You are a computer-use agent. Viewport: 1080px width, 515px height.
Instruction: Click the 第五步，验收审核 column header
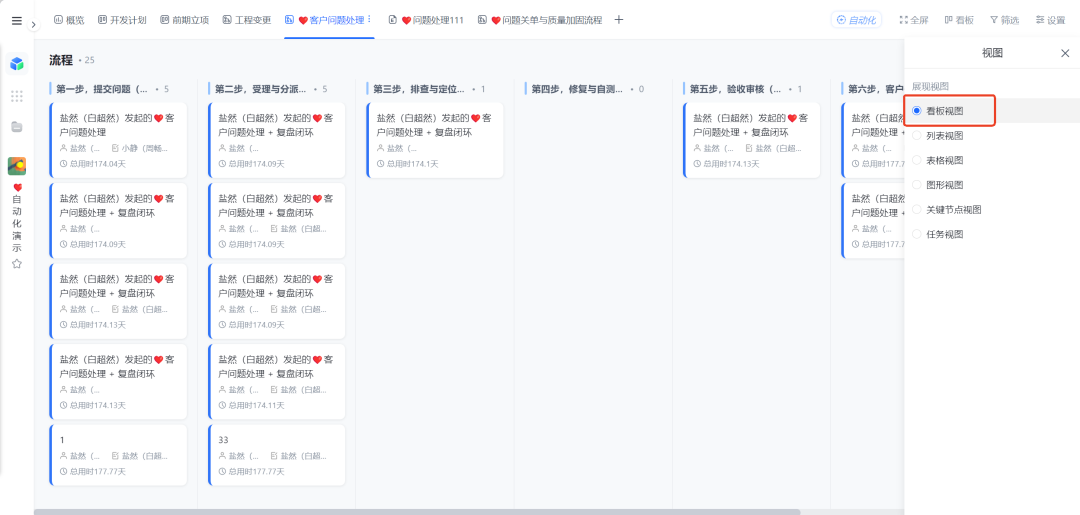736,89
